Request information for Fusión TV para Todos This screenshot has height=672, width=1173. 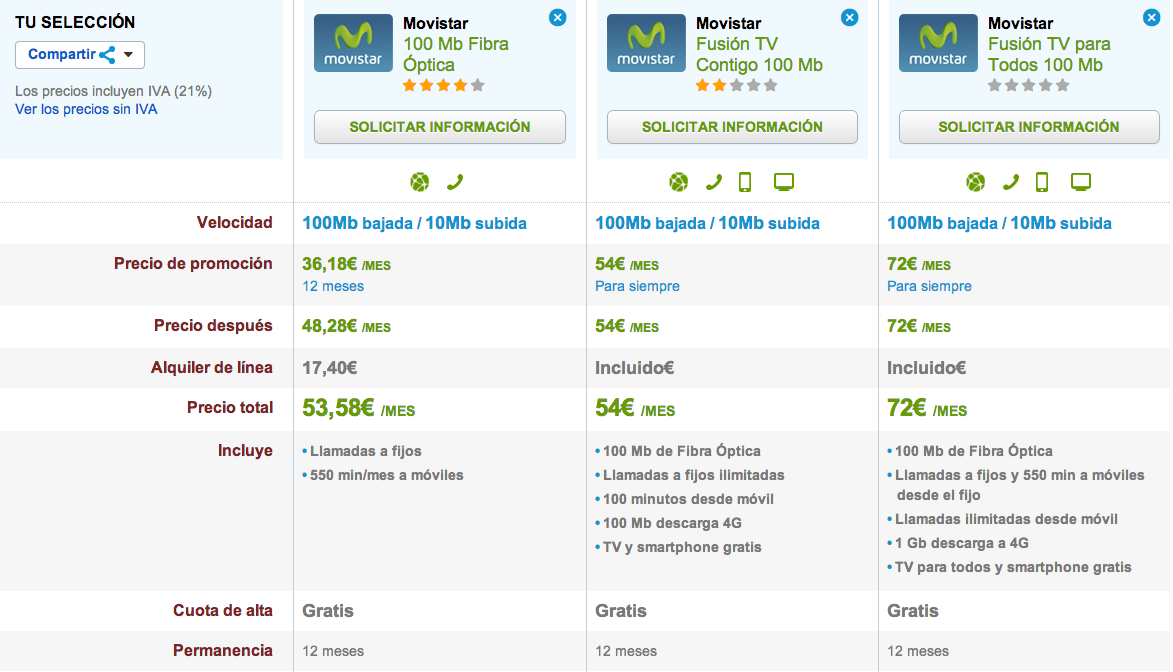point(1029,127)
